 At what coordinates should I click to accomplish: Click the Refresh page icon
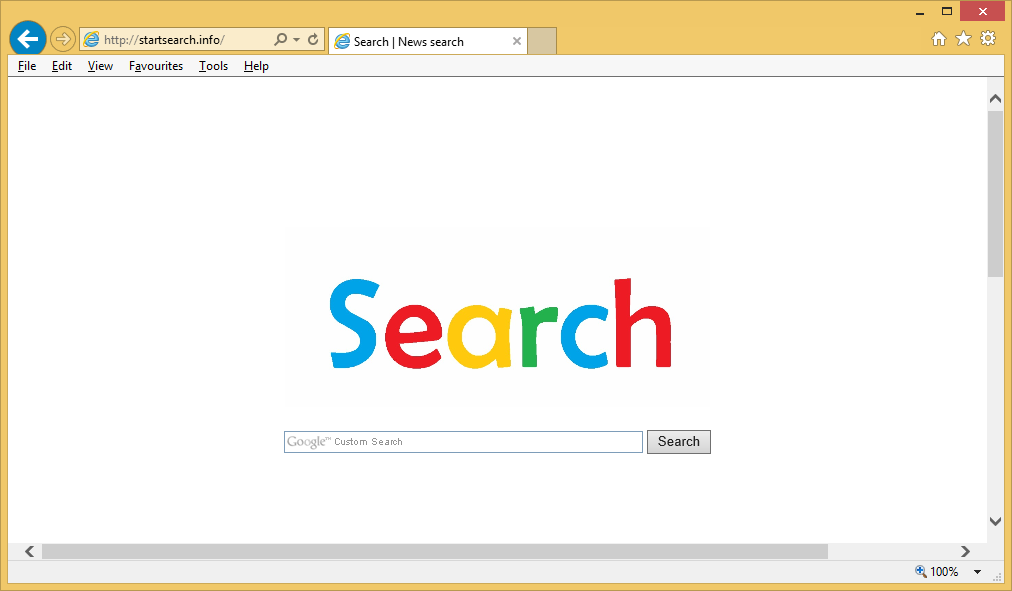(x=313, y=39)
